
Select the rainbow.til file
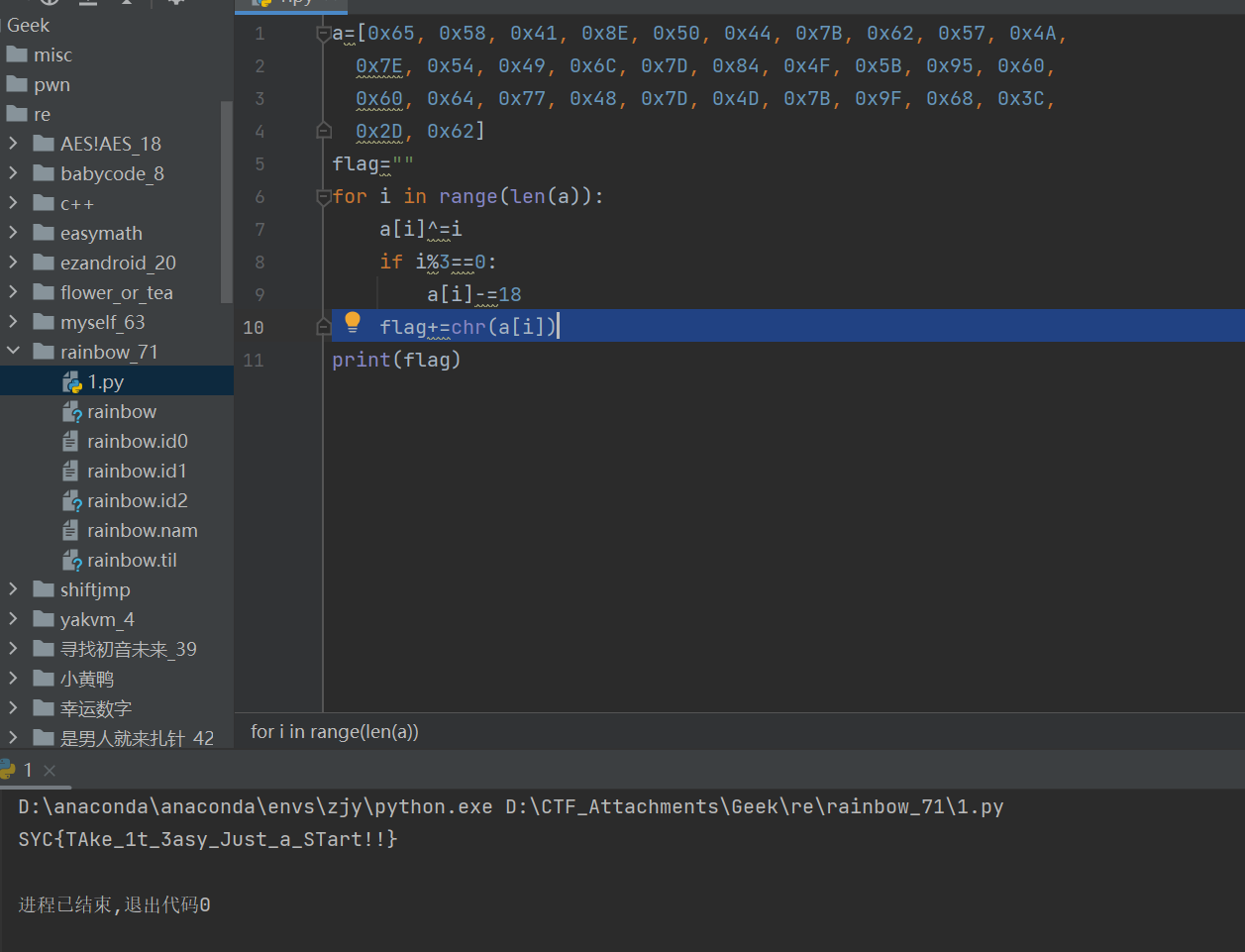tap(132, 561)
